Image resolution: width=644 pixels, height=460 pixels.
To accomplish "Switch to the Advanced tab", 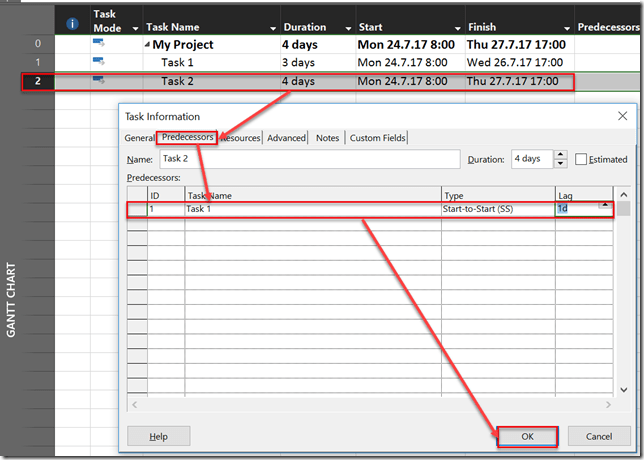I will point(286,138).
